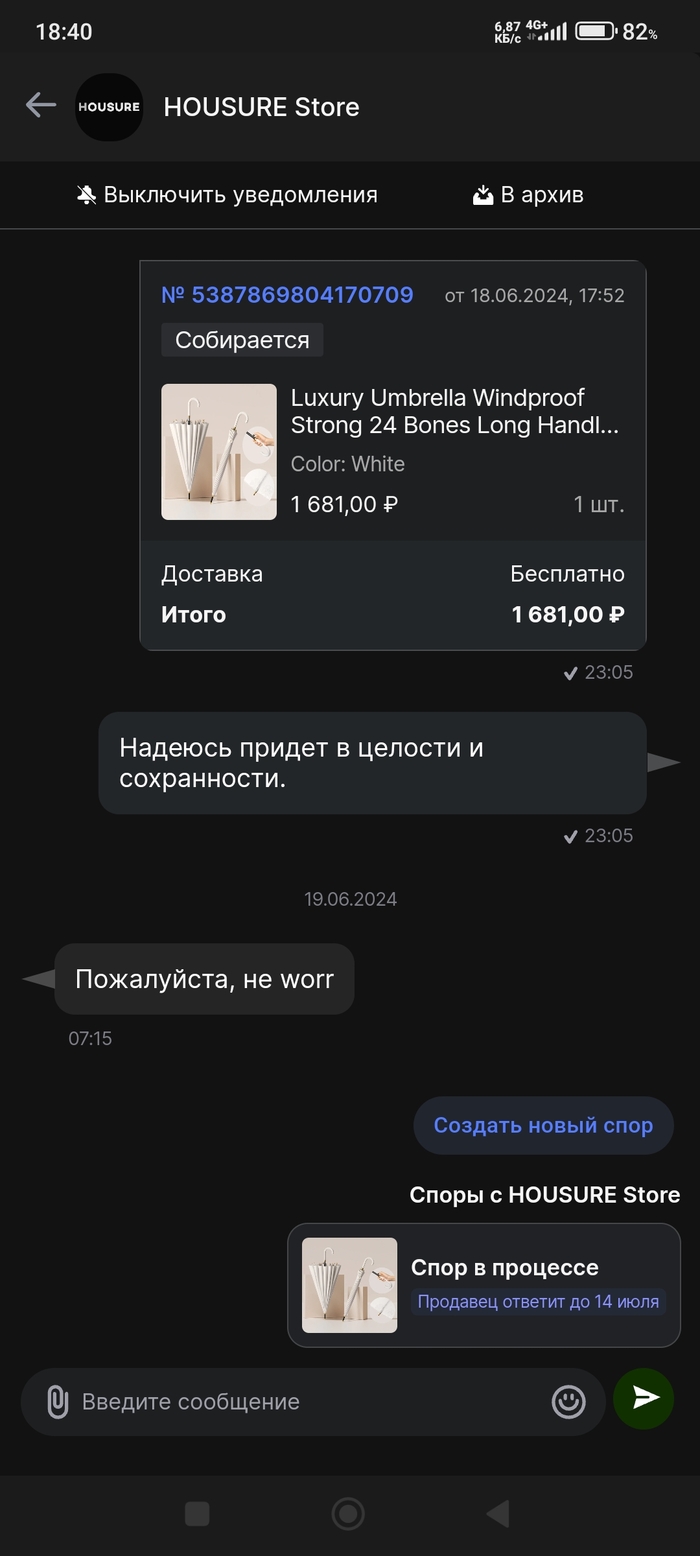Tap the Собирается order status label
Screen dimensions: 700x1556
tap(242, 340)
